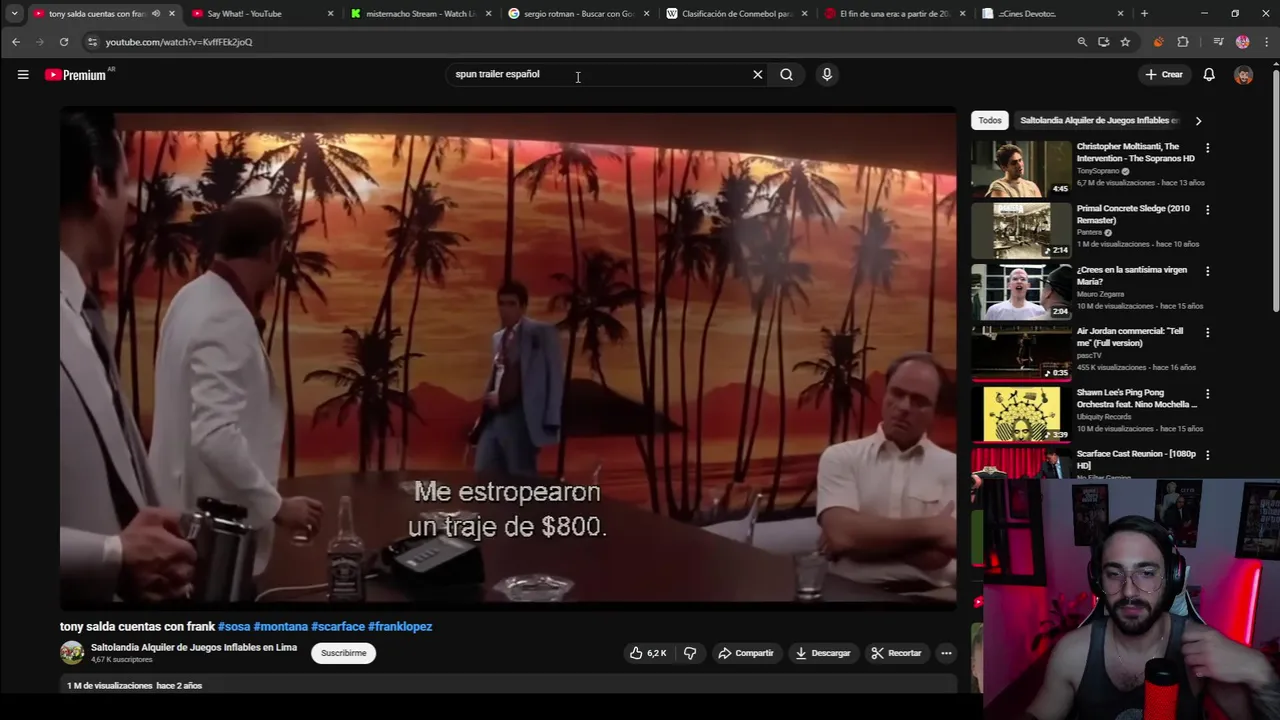Image resolution: width=1280 pixels, height=720 pixels.
Task: Open the Air Jordan commercial video title
Action: 1130,337
